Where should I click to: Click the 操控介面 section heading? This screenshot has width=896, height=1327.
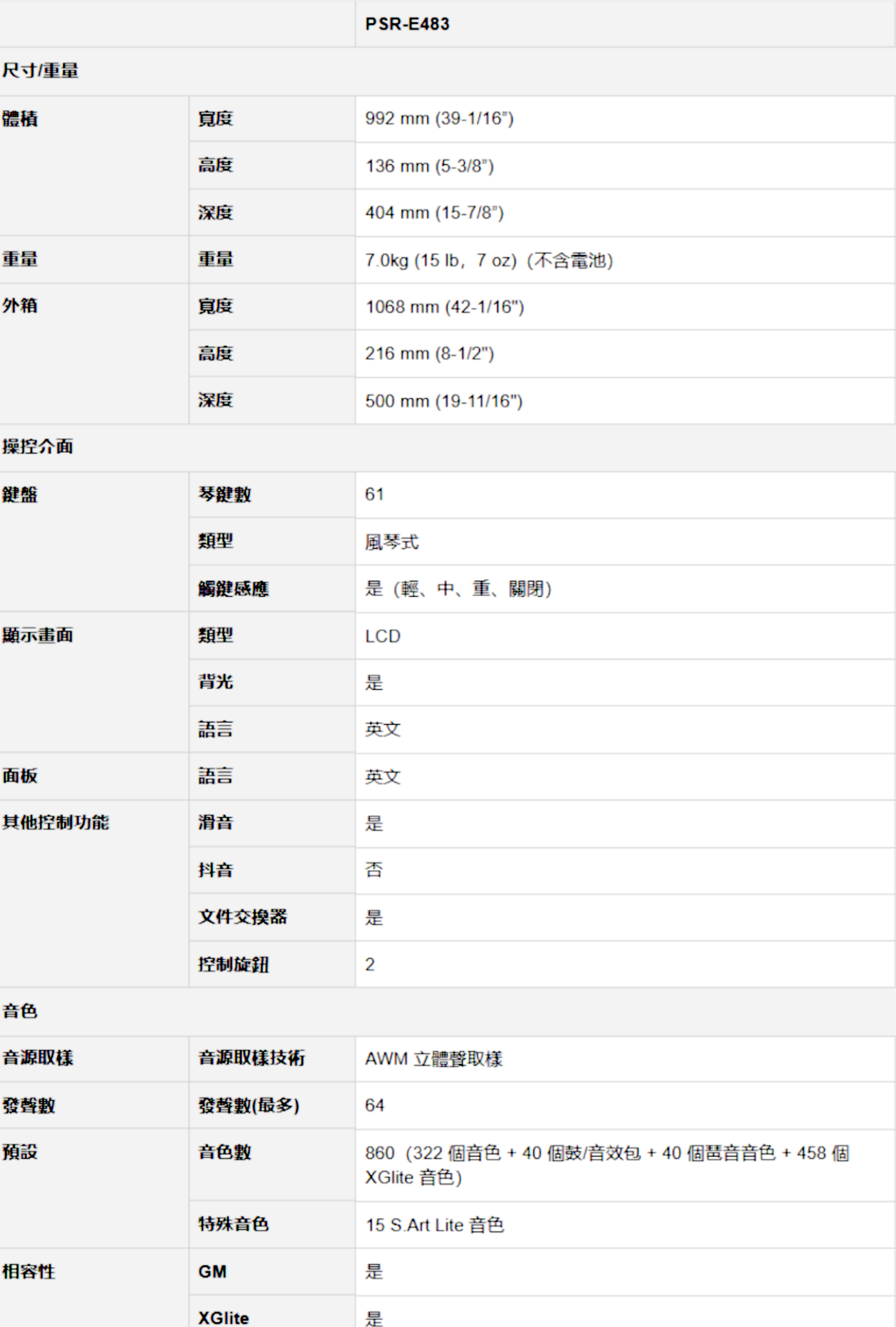(38, 446)
